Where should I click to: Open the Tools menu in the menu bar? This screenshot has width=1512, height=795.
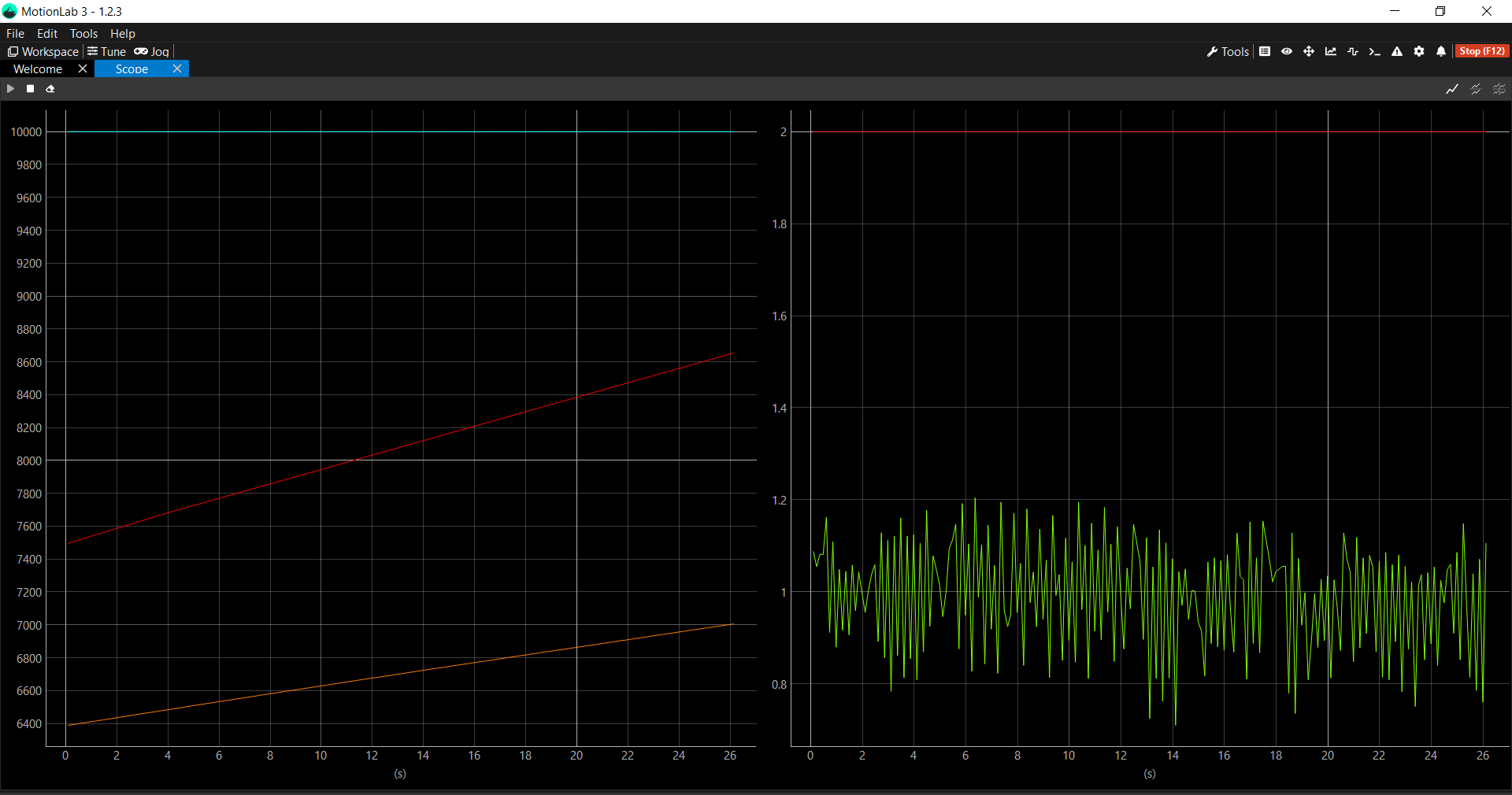pyautogui.click(x=83, y=34)
